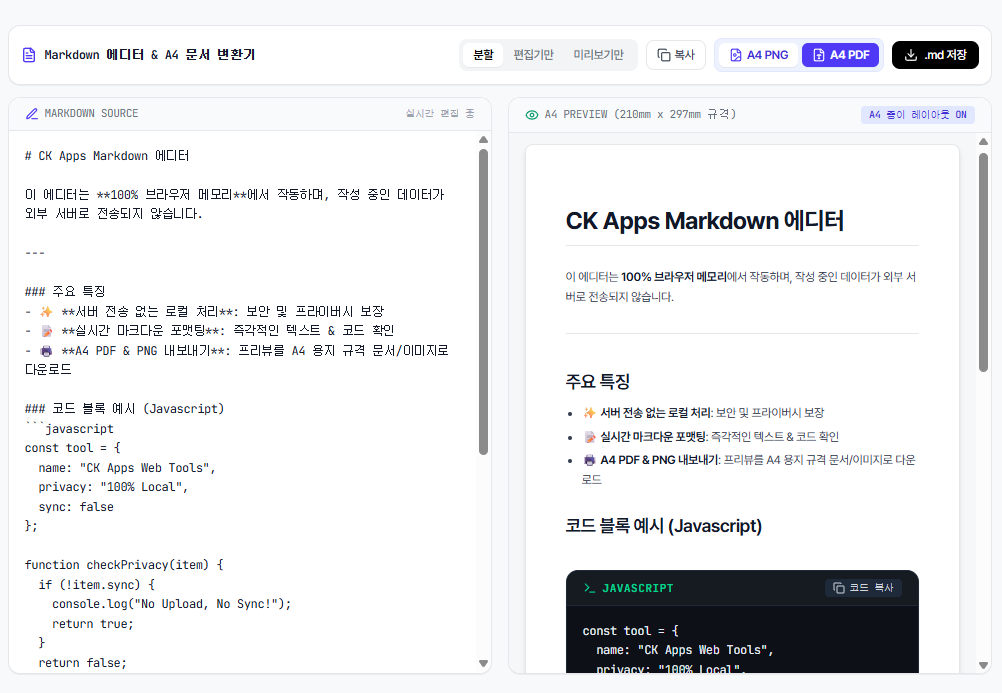Click the '주요 특징' heading in the preview
Viewport: 1002px width, 693px height.
point(597,382)
